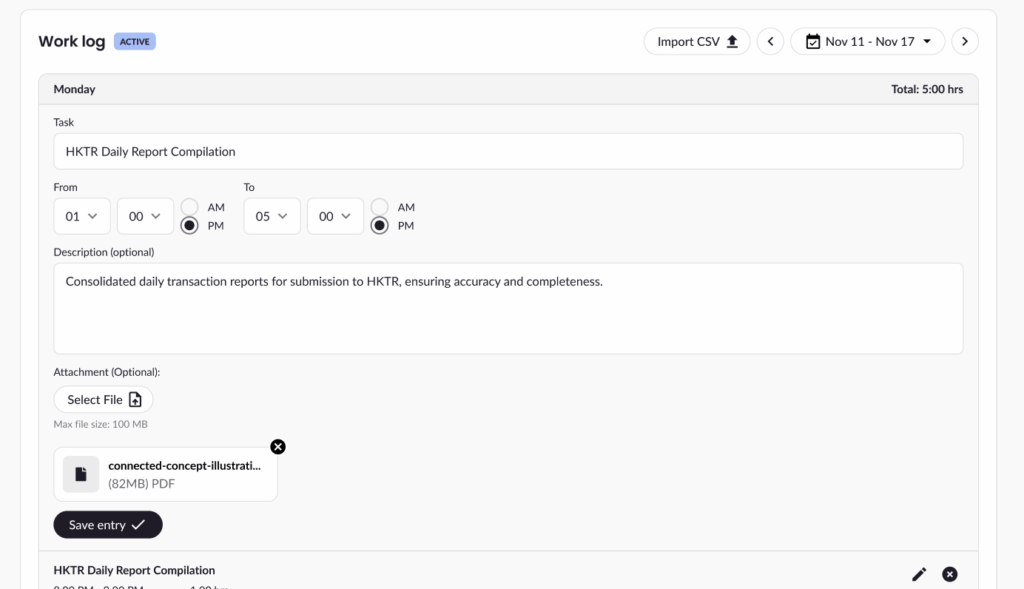1024x589 pixels.
Task: Open the From hour dropdown
Action: 82,216
